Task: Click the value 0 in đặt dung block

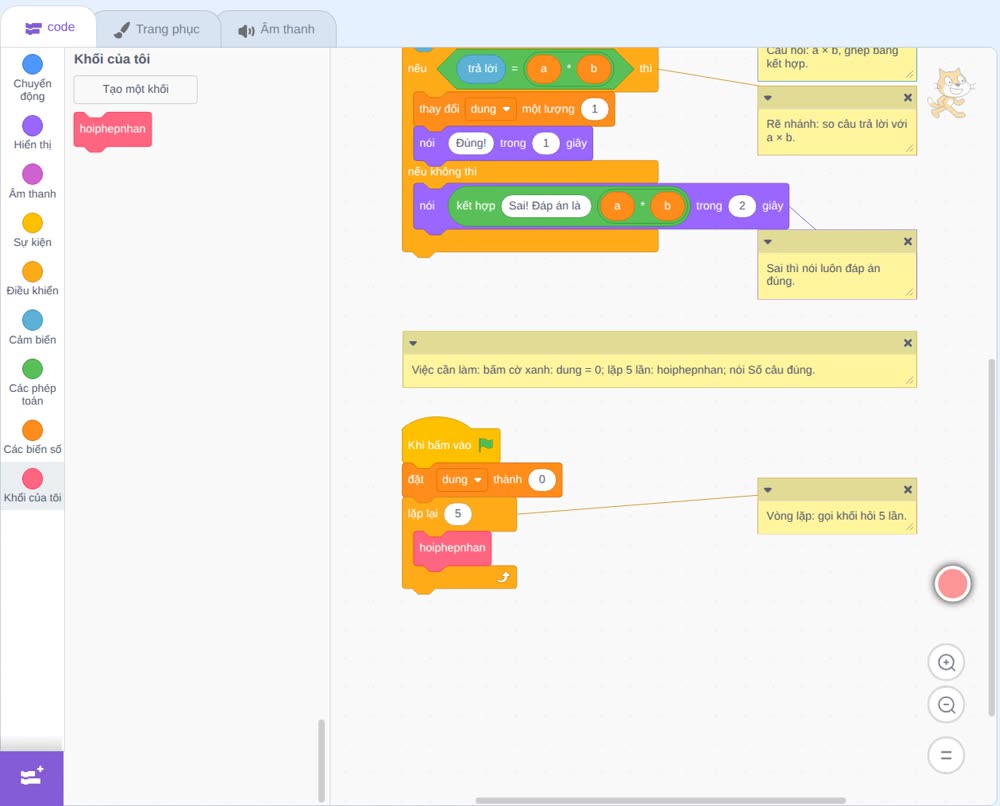Action: click(541, 480)
